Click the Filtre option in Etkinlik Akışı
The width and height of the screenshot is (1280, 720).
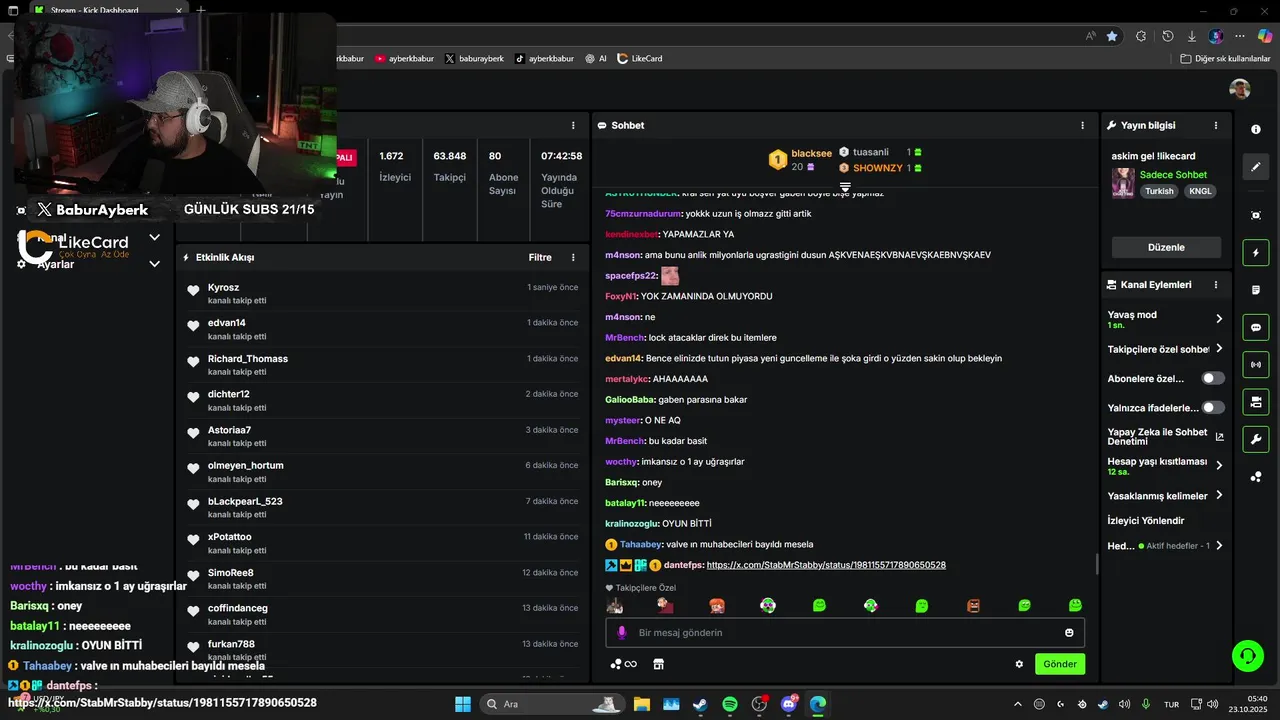(540, 257)
